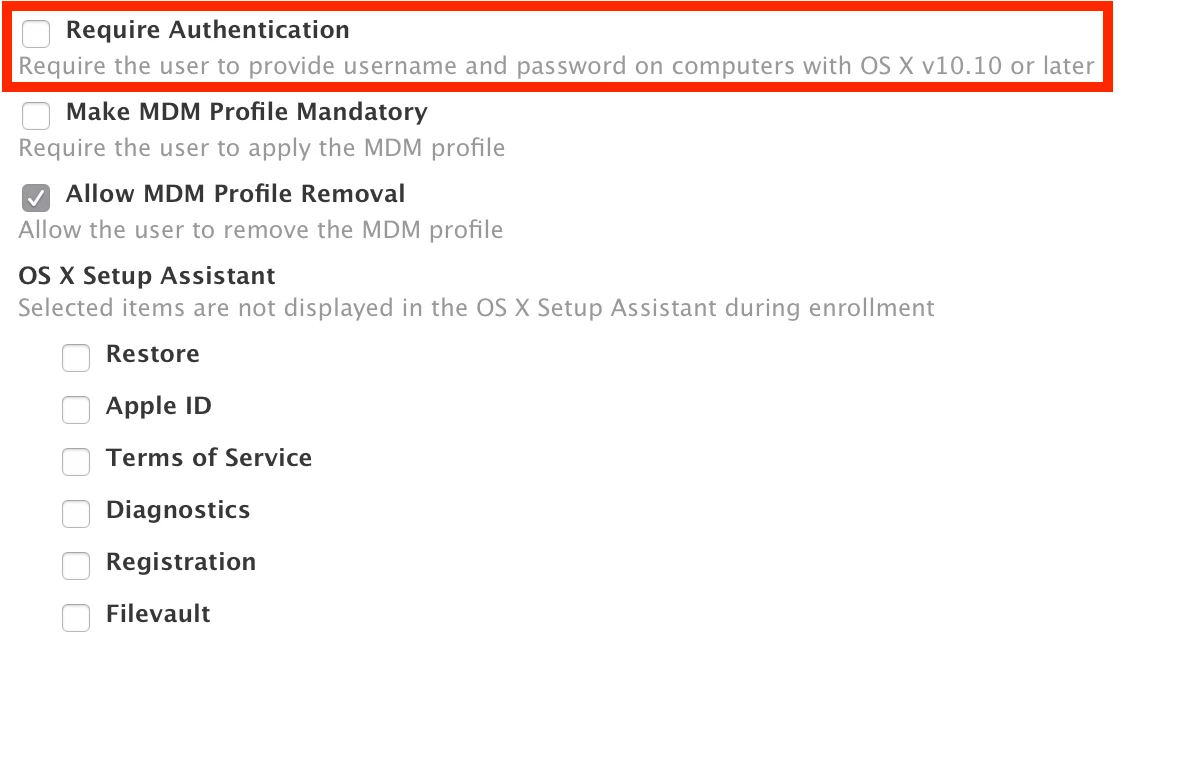Tick the Registration checkbox
Viewport: 1186px width, 778px height.
76,566
